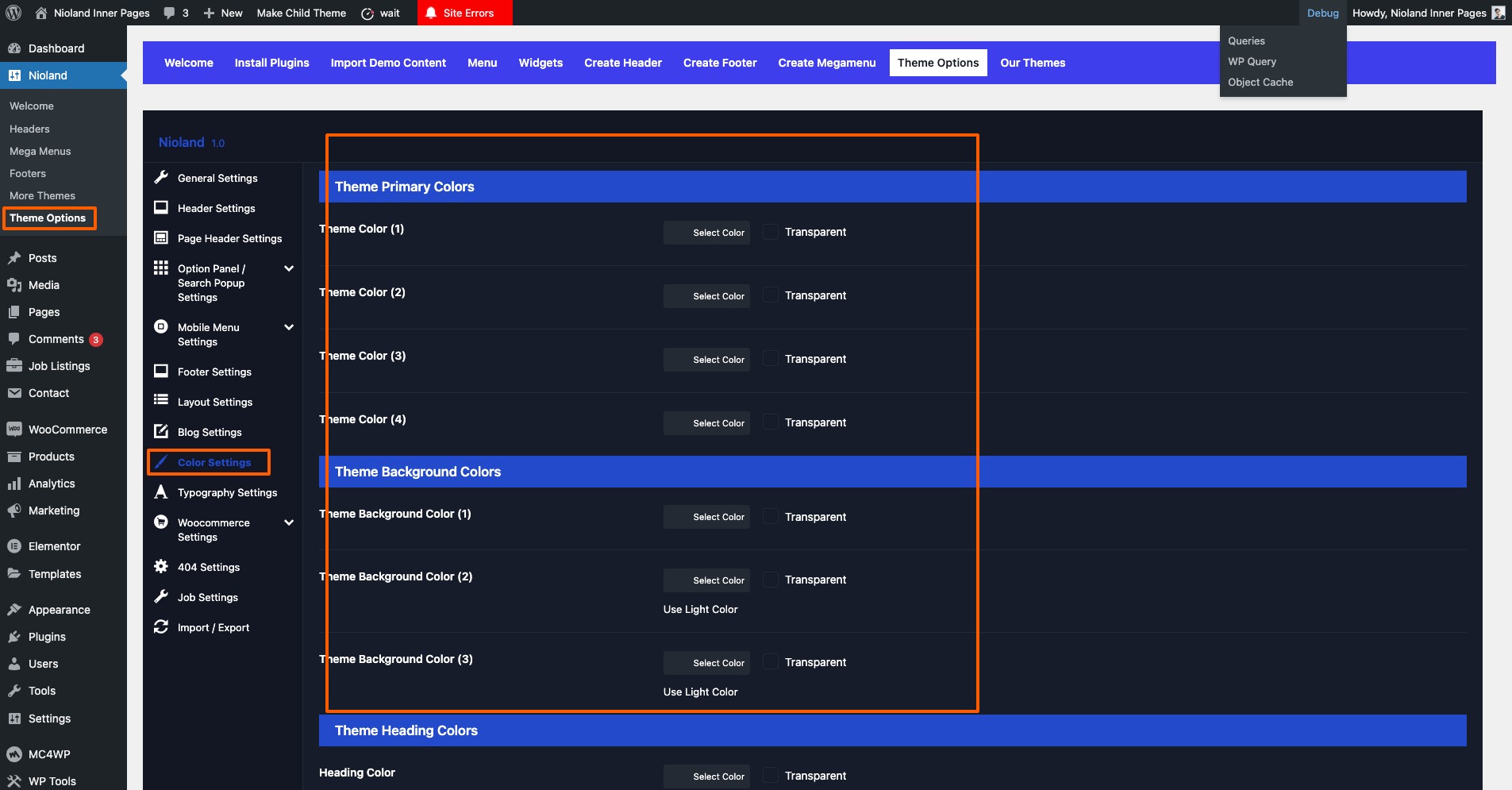1512x790 pixels.
Task: Open the Footer Settings section
Action: 214,372
